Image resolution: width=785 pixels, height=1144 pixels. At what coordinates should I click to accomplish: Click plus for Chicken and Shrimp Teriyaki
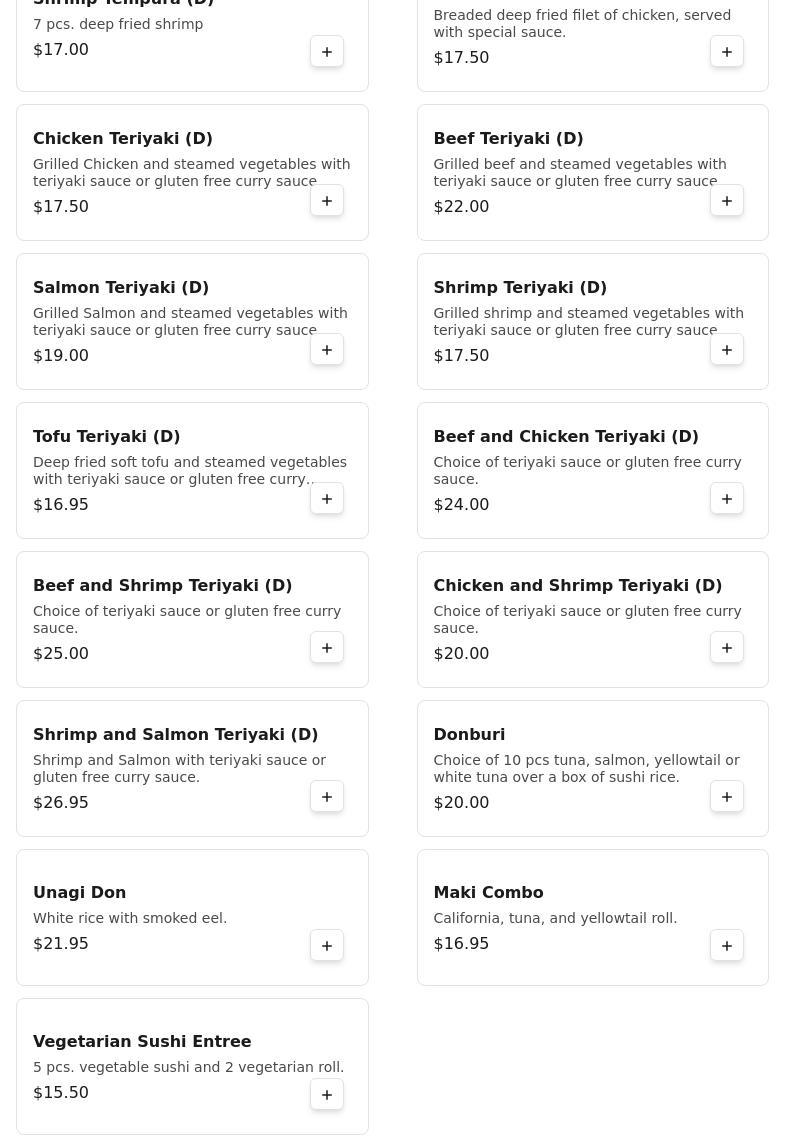point(727,648)
